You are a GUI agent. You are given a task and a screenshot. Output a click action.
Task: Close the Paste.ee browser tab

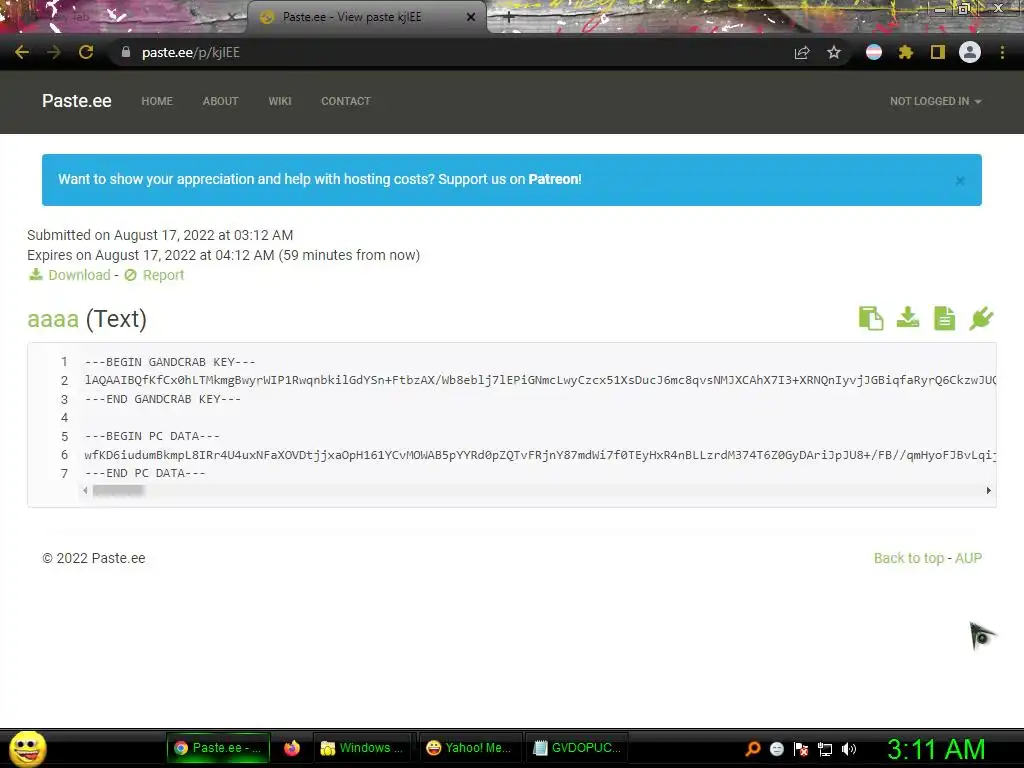coord(471,17)
